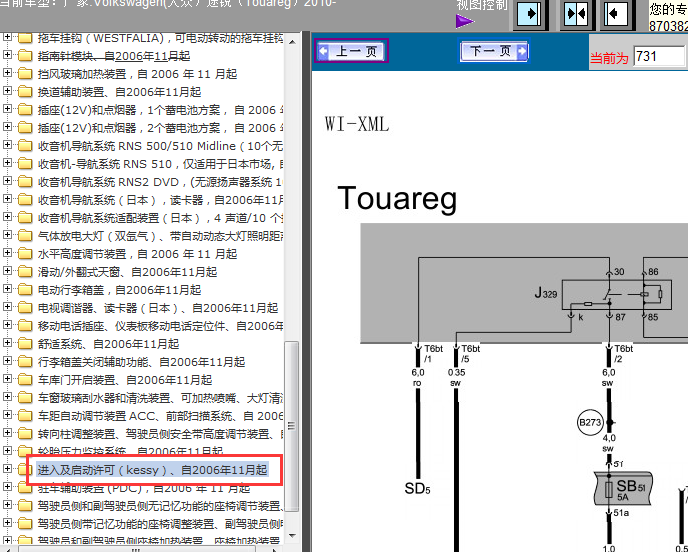688x552 pixels.
Task: Expand the 舒适系统 tree node
Action: [x=7, y=344]
